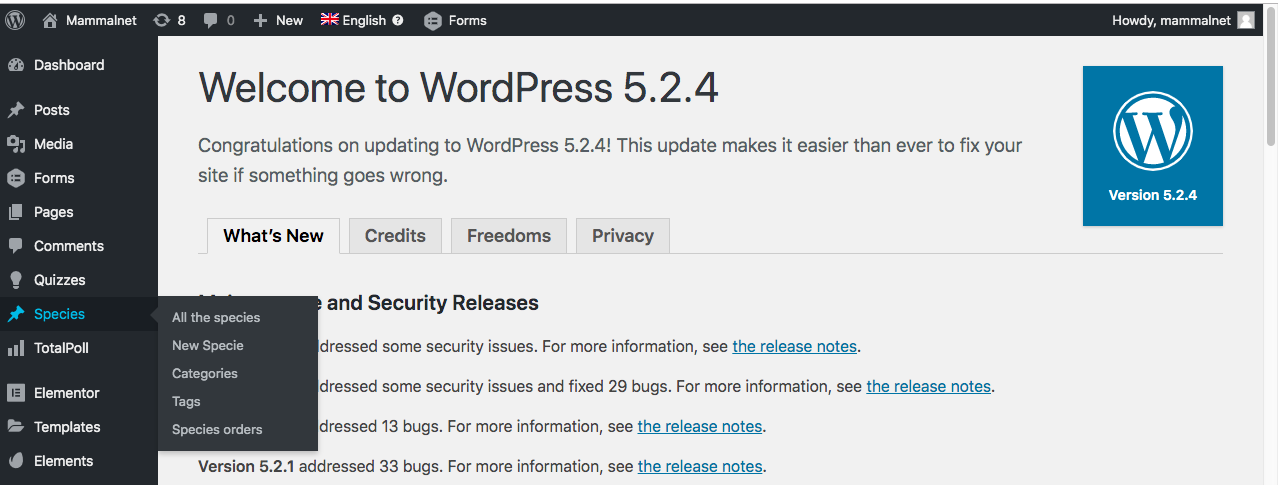
Task: Switch to the Credits tab
Action: pyautogui.click(x=395, y=236)
